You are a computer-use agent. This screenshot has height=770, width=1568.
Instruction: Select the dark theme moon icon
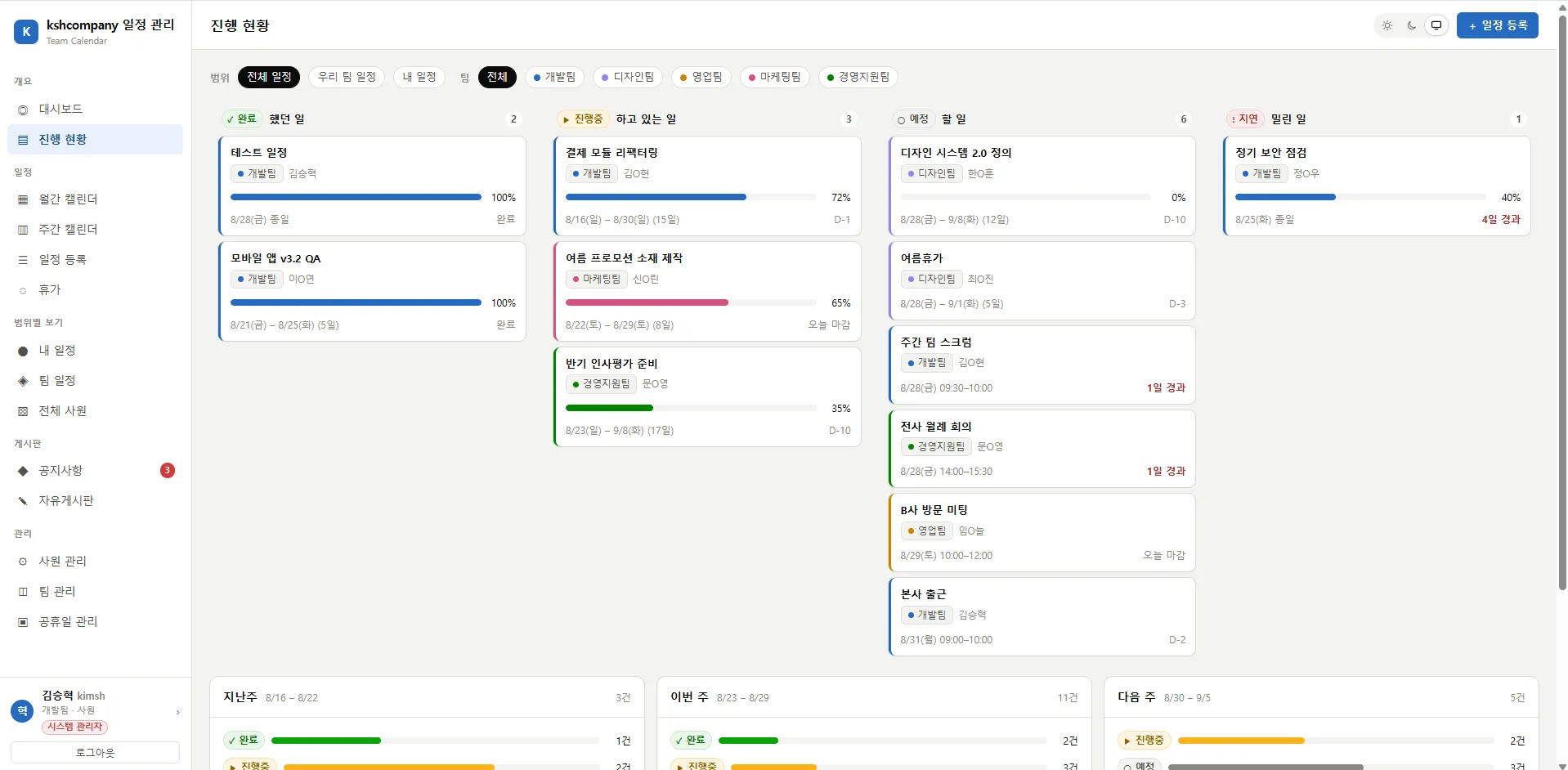tap(1412, 25)
